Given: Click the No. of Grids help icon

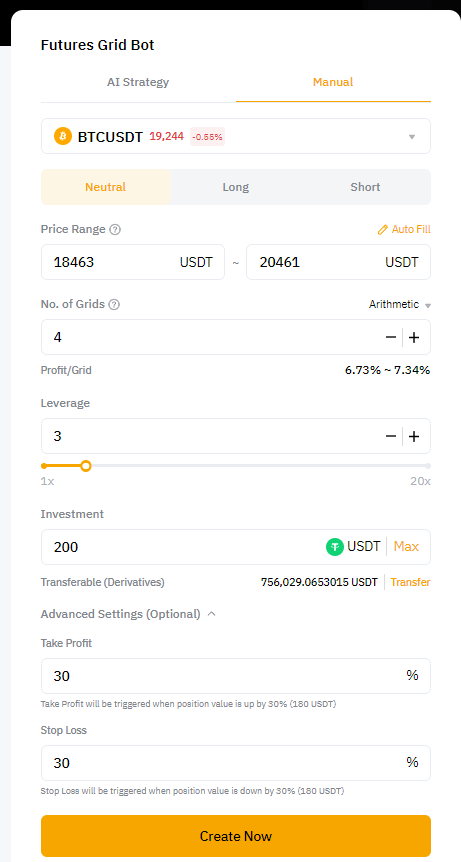Looking at the screenshot, I should click(114, 305).
